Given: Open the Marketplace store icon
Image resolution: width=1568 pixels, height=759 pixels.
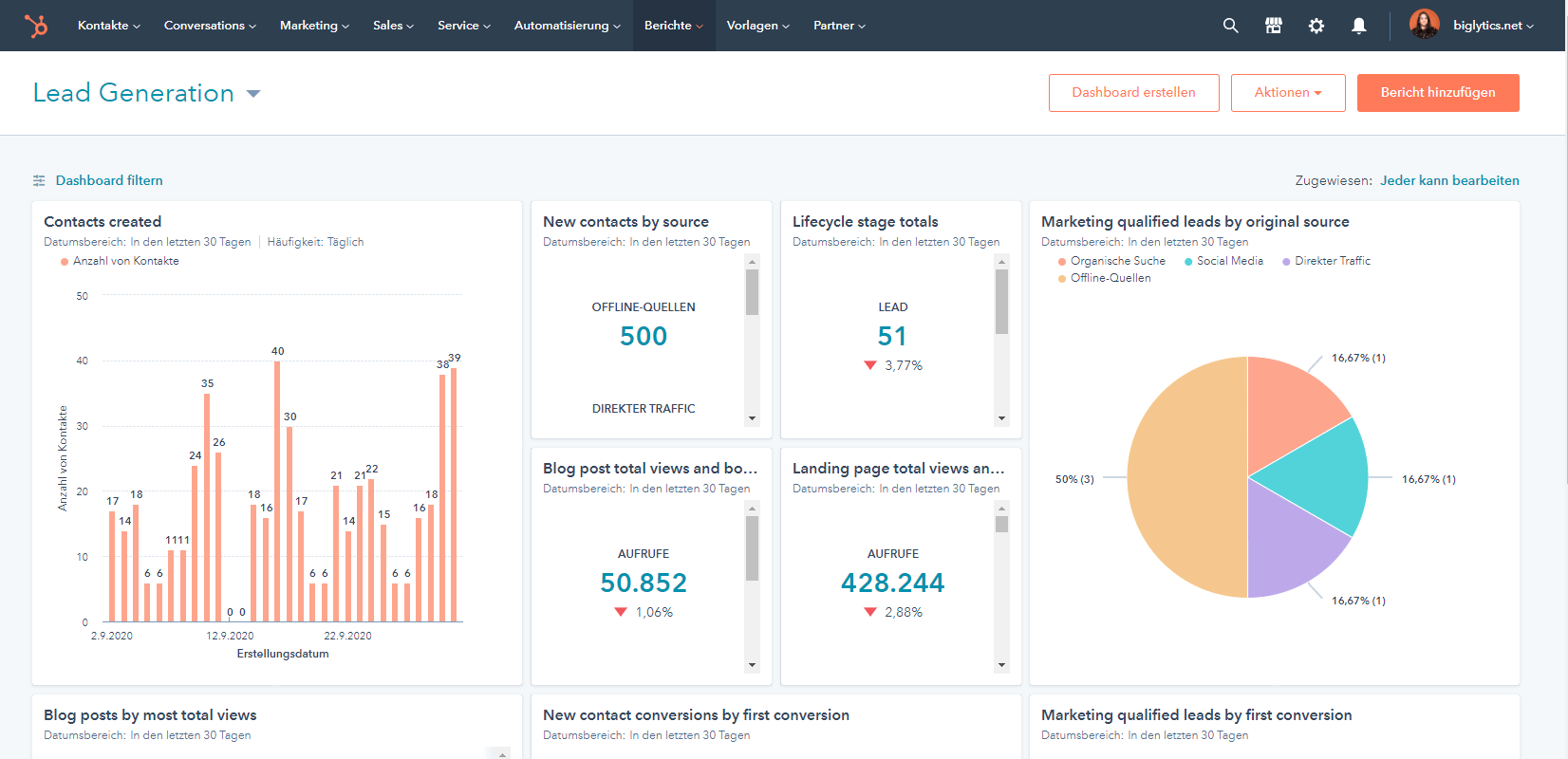Looking at the screenshot, I should click(1274, 26).
